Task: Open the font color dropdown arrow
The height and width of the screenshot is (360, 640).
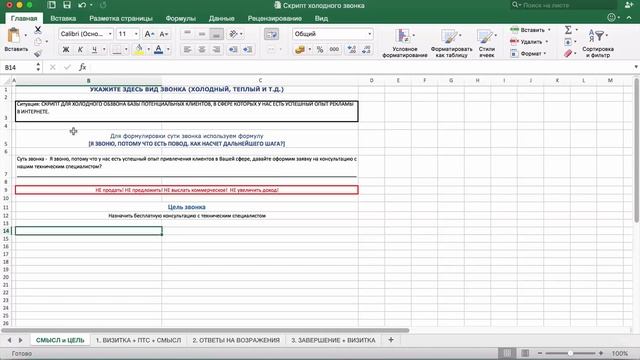Action: [168, 50]
